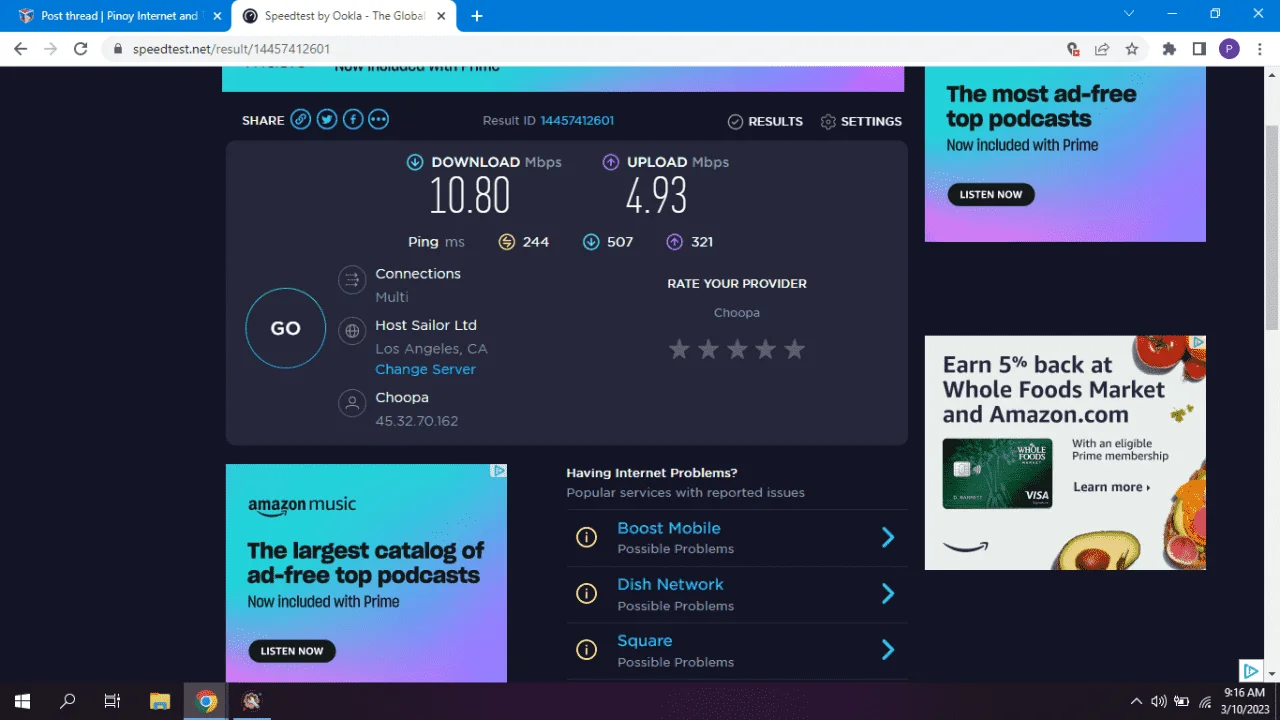Open the Boost Mobile link

[668, 528]
